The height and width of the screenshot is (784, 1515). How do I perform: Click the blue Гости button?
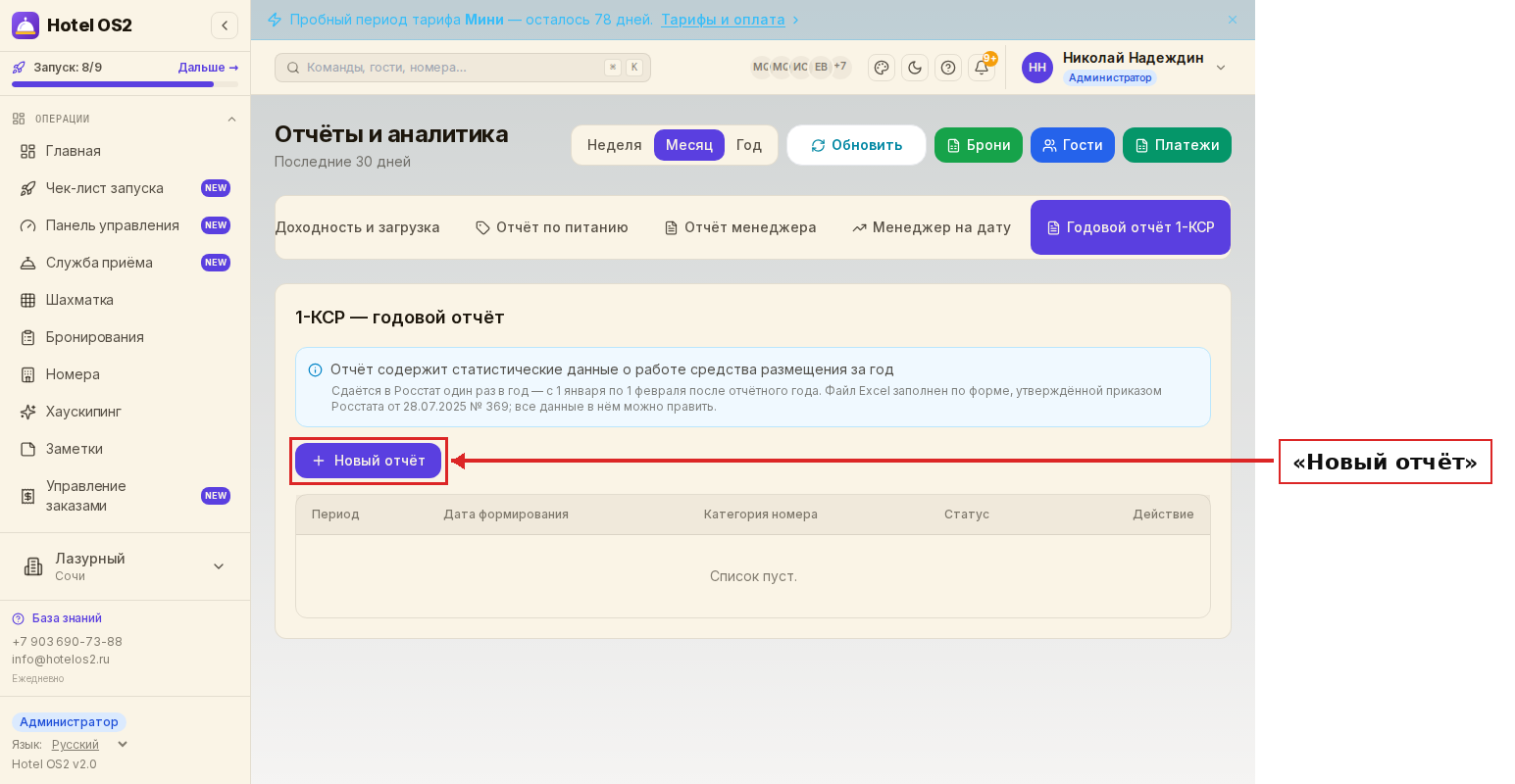tap(1073, 145)
